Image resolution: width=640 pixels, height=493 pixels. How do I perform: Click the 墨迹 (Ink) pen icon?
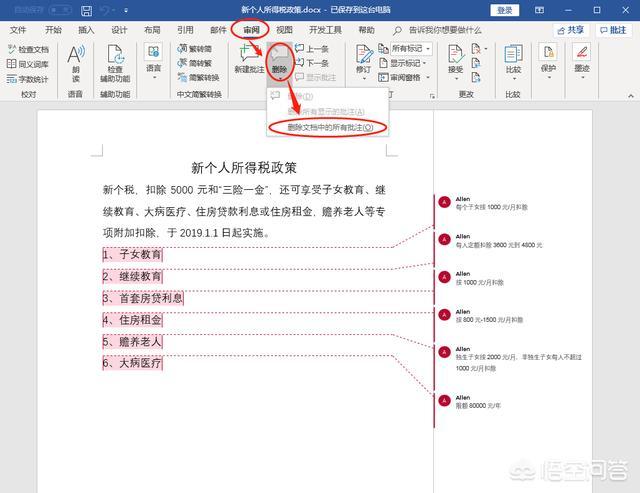(x=582, y=58)
